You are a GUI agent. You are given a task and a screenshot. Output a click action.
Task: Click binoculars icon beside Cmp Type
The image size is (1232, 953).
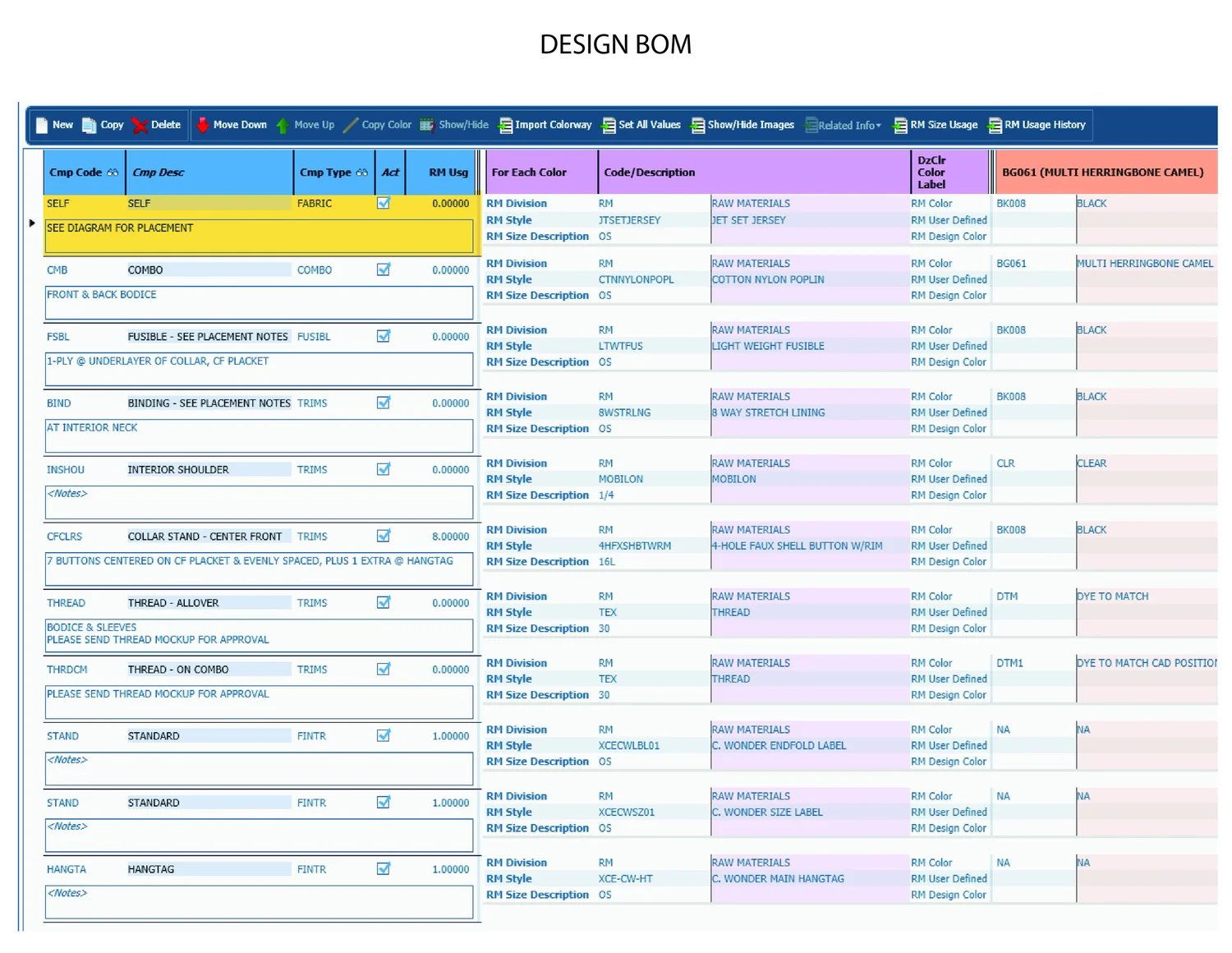pos(361,173)
